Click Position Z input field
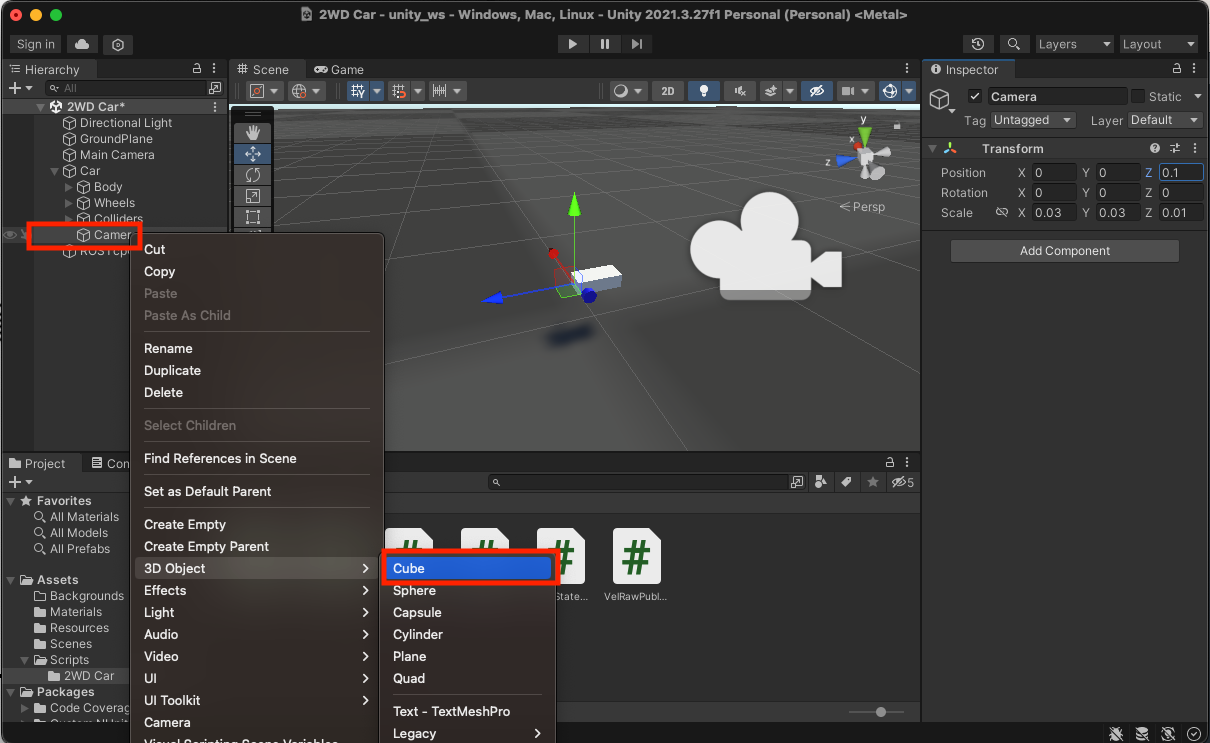Image resolution: width=1210 pixels, height=743 pixels. coord(1181,173)
